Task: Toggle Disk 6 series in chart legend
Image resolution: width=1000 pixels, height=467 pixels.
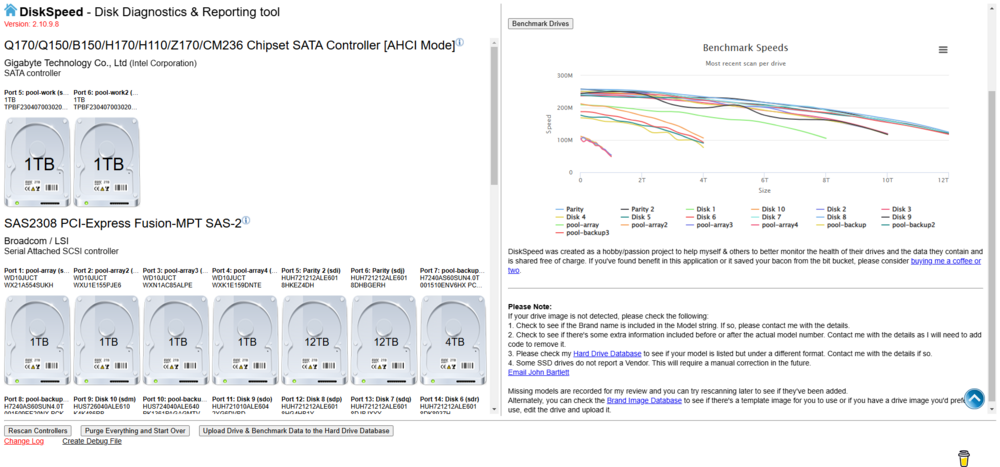Action: point(700,217)
